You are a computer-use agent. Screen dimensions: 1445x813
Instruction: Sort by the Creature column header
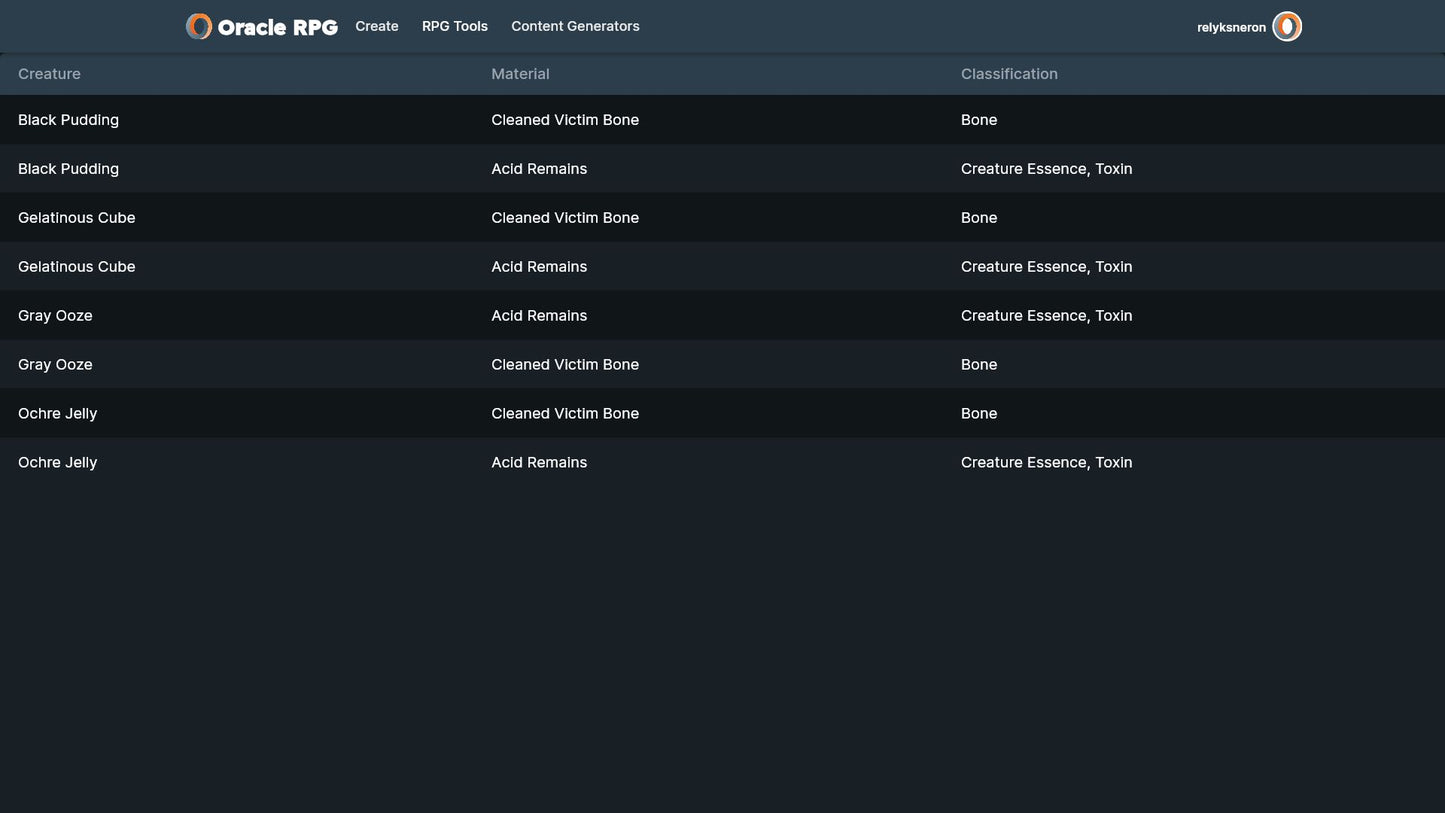click(x=49, y=74)
